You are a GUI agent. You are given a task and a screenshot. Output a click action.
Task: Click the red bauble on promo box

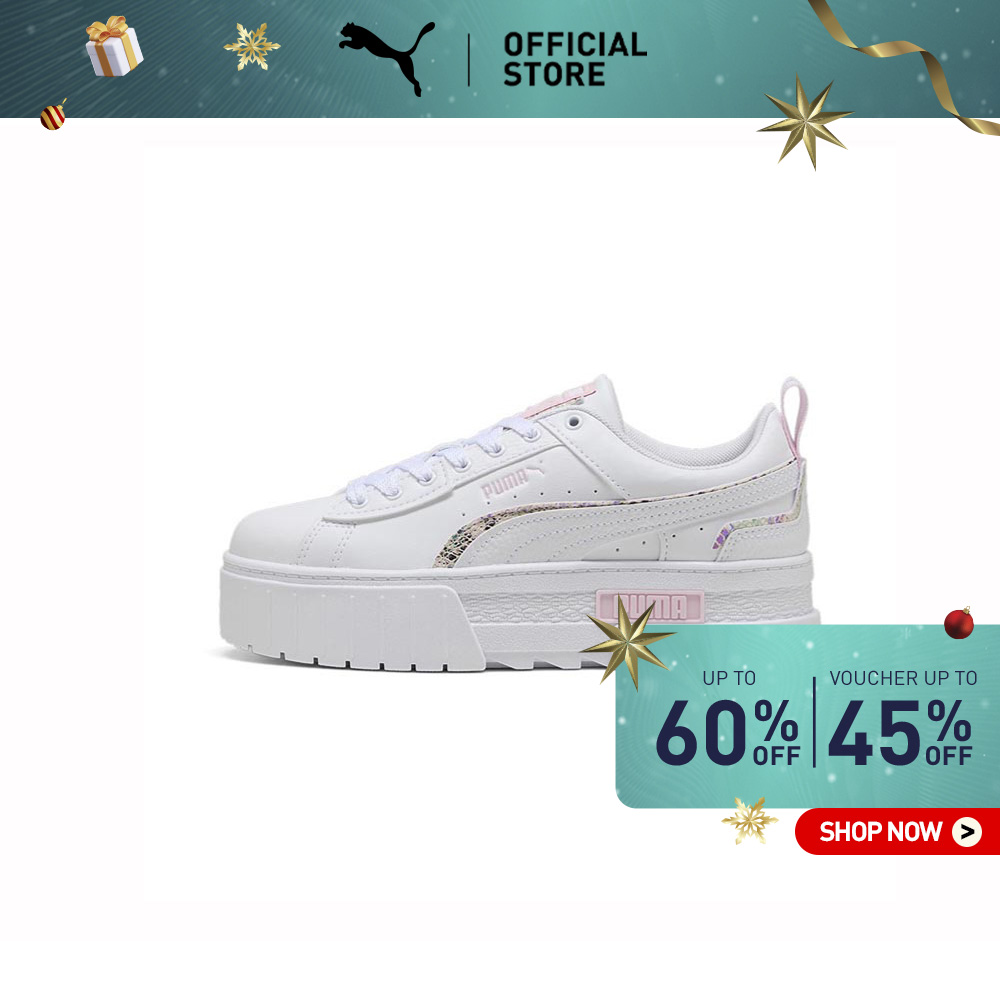[x=959, y=623]
